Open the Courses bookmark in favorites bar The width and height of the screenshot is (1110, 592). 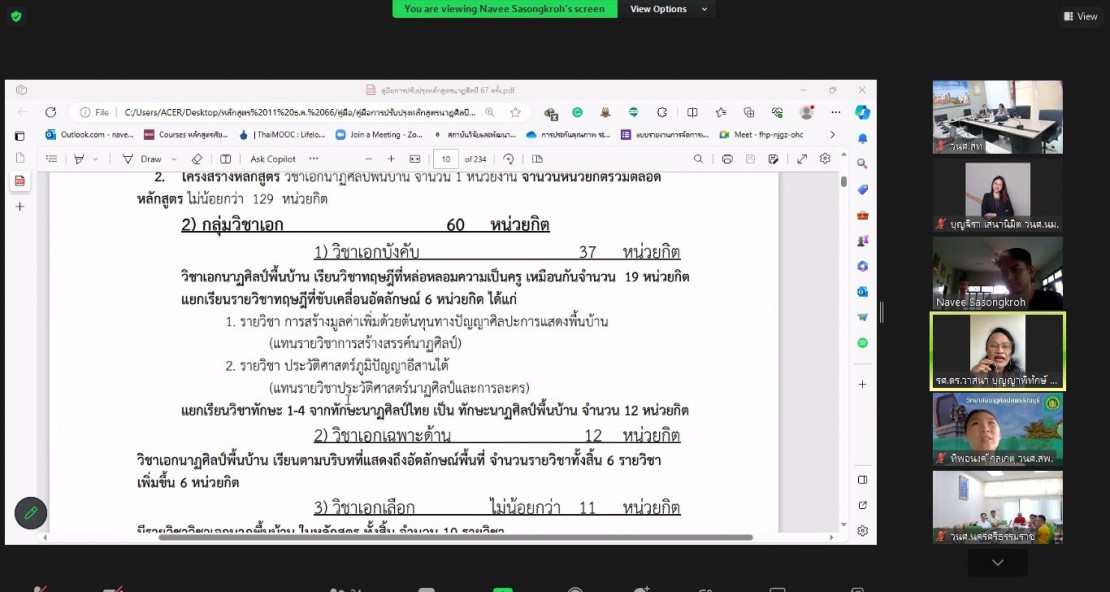186,135
